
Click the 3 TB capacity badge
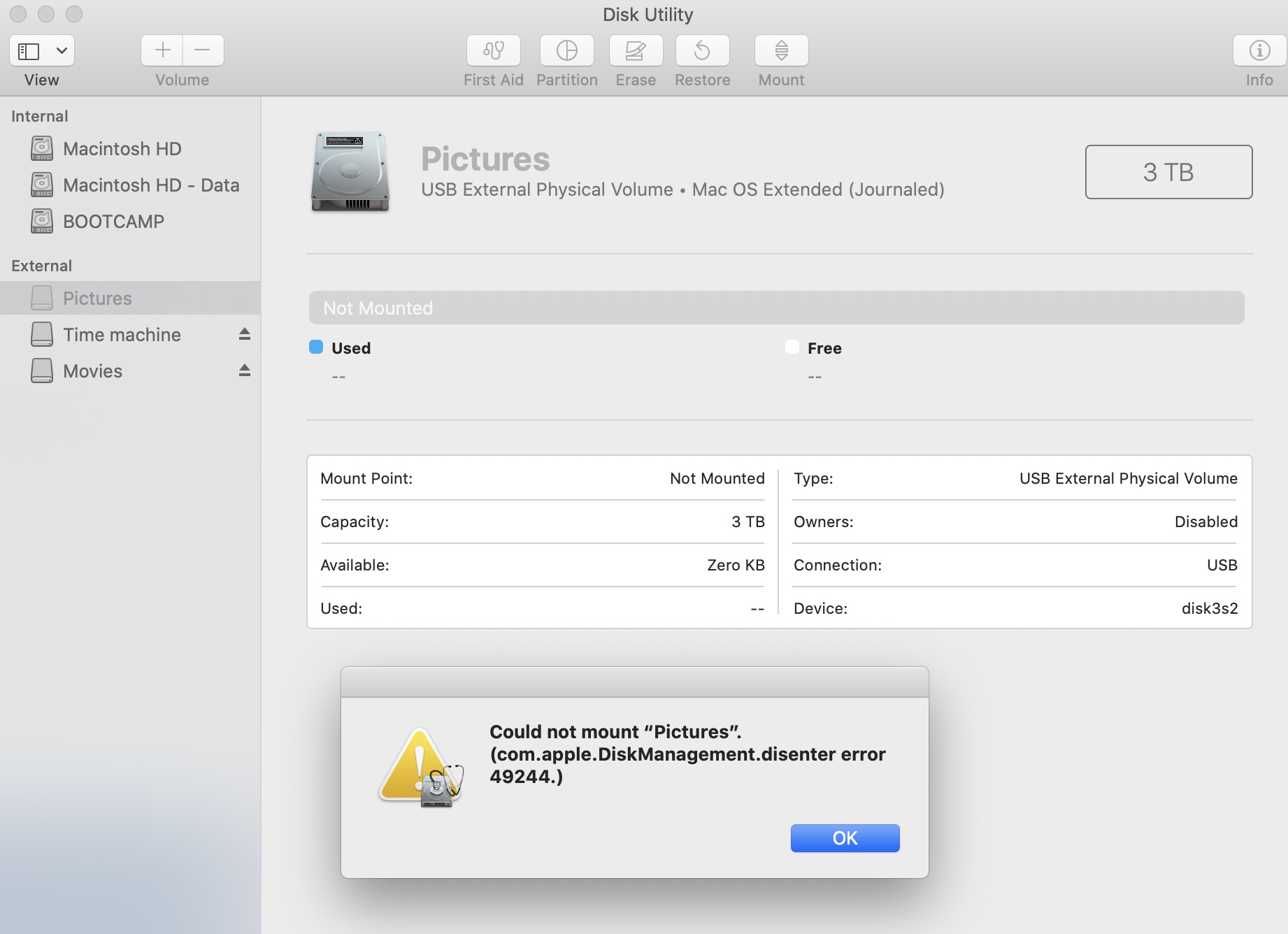[1168, 172]
